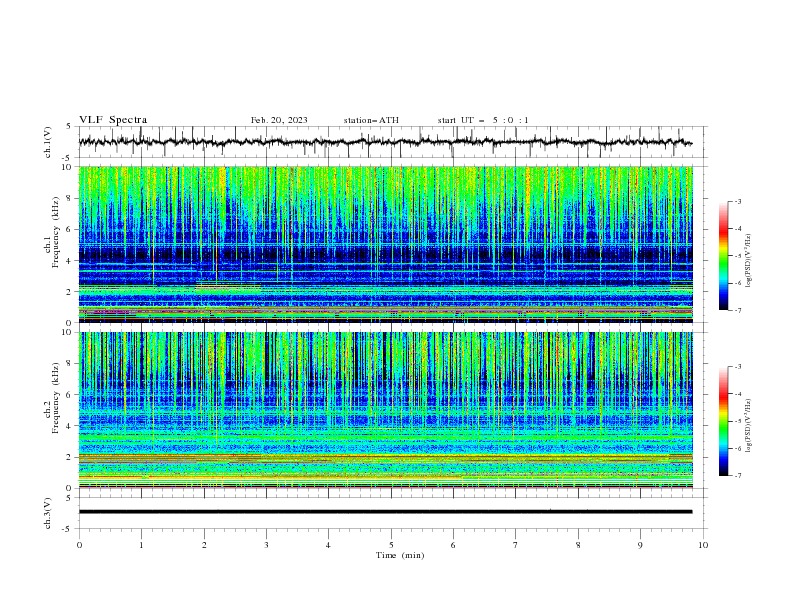
Task: Click the 'ch.3(V)' axis label
Action: [x=48, y=513]
